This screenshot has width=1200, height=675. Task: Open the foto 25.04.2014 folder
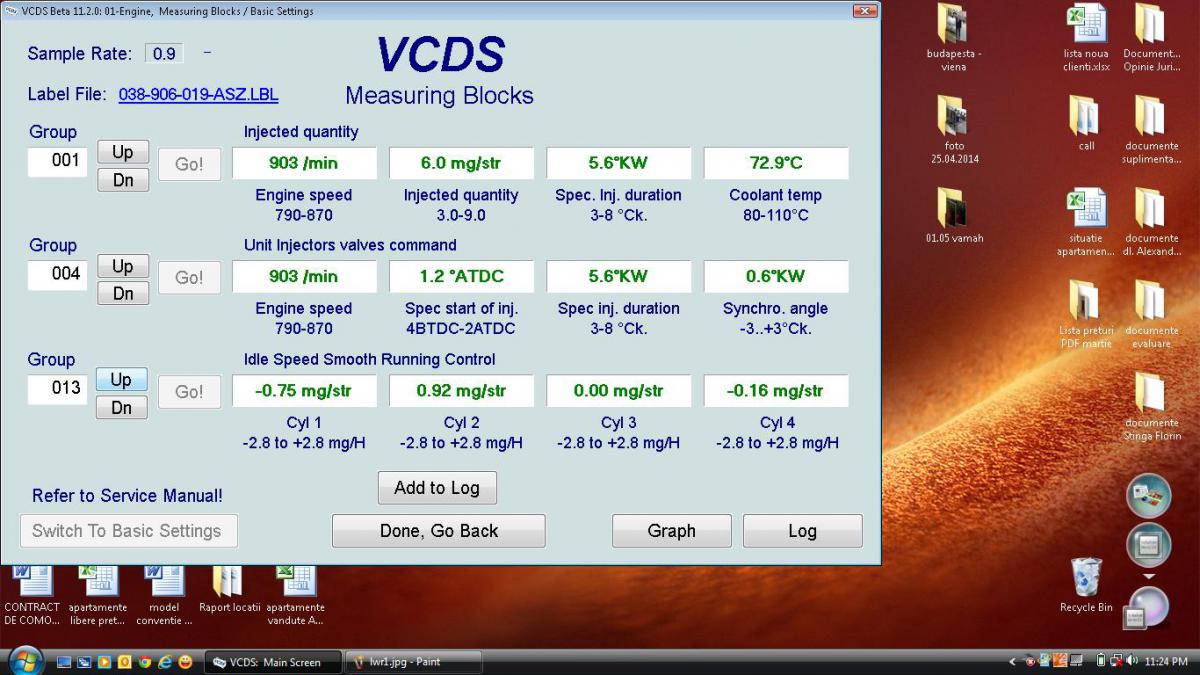pyautogui.click(x=953, y=130)
